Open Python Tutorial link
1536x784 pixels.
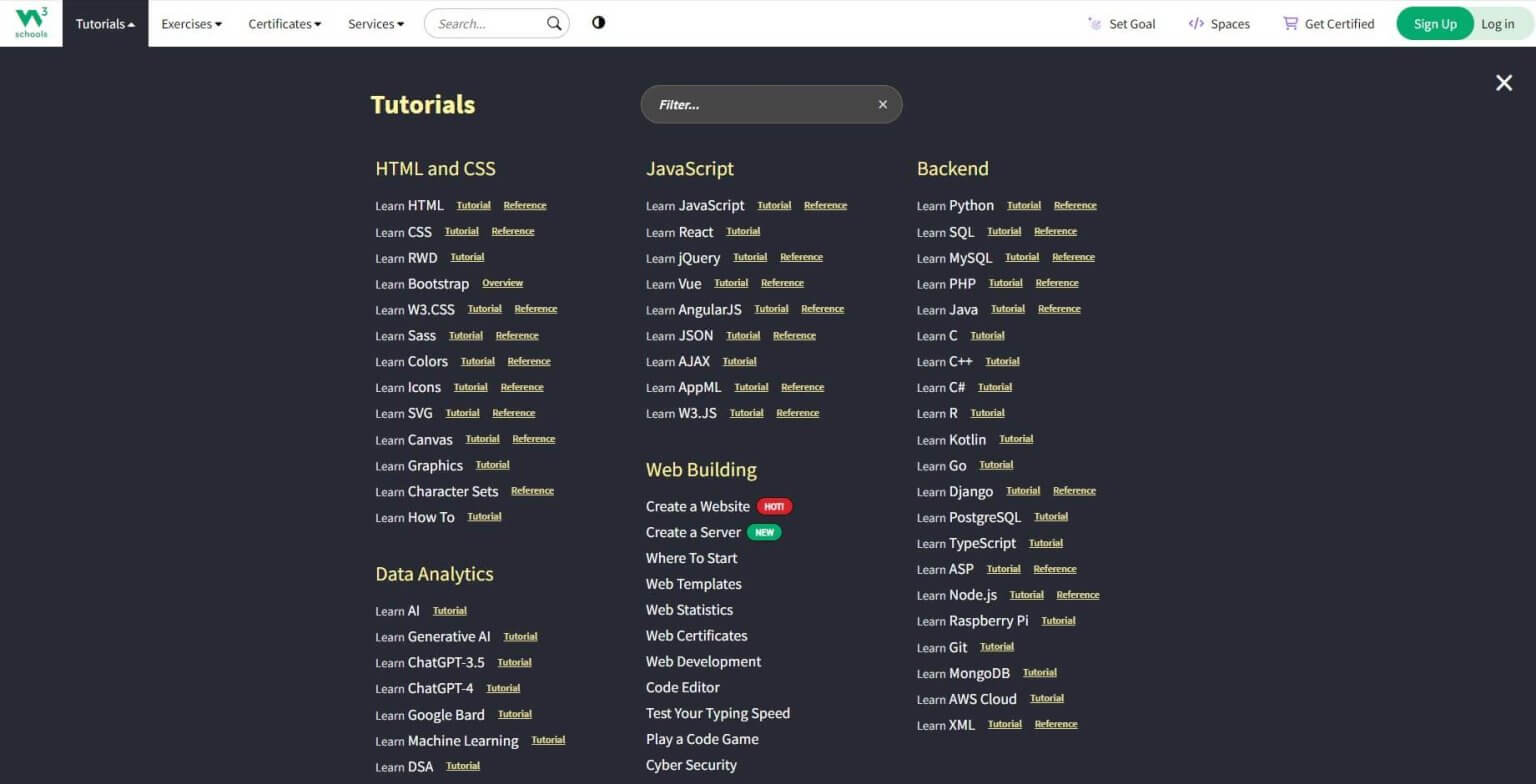(1023, 206)
